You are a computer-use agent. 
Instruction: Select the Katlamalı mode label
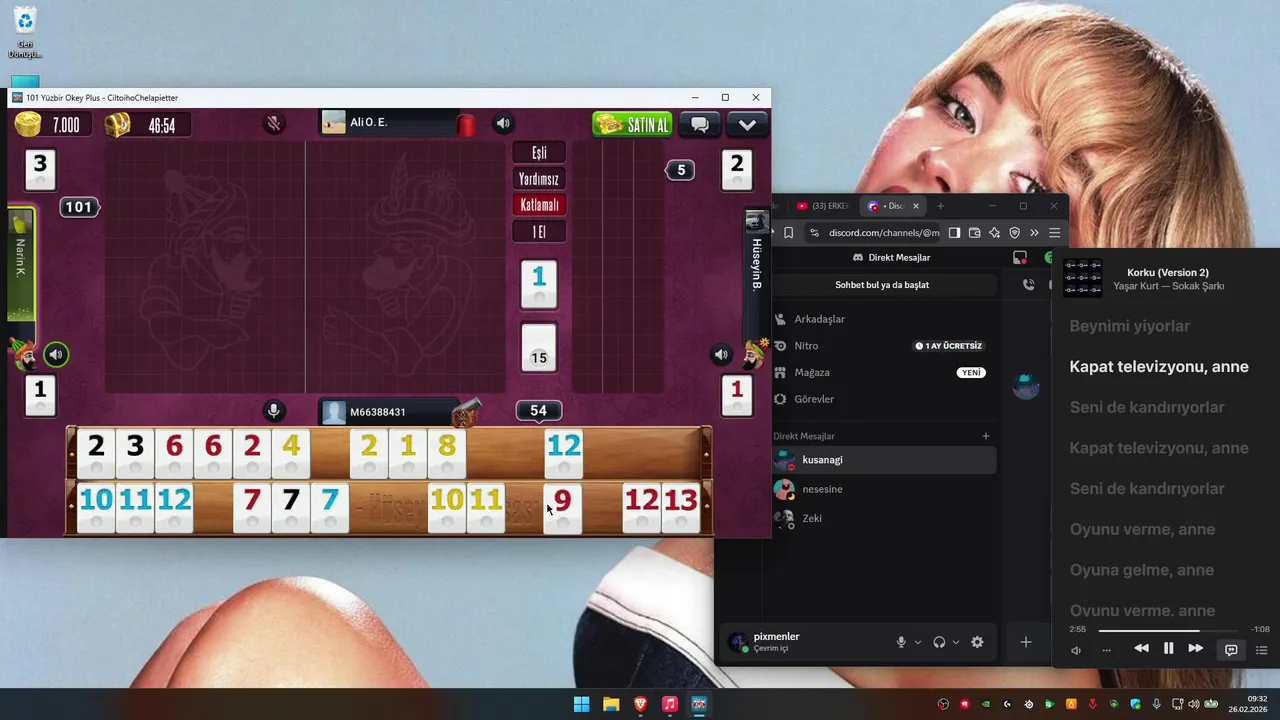(x=539, y=205)
